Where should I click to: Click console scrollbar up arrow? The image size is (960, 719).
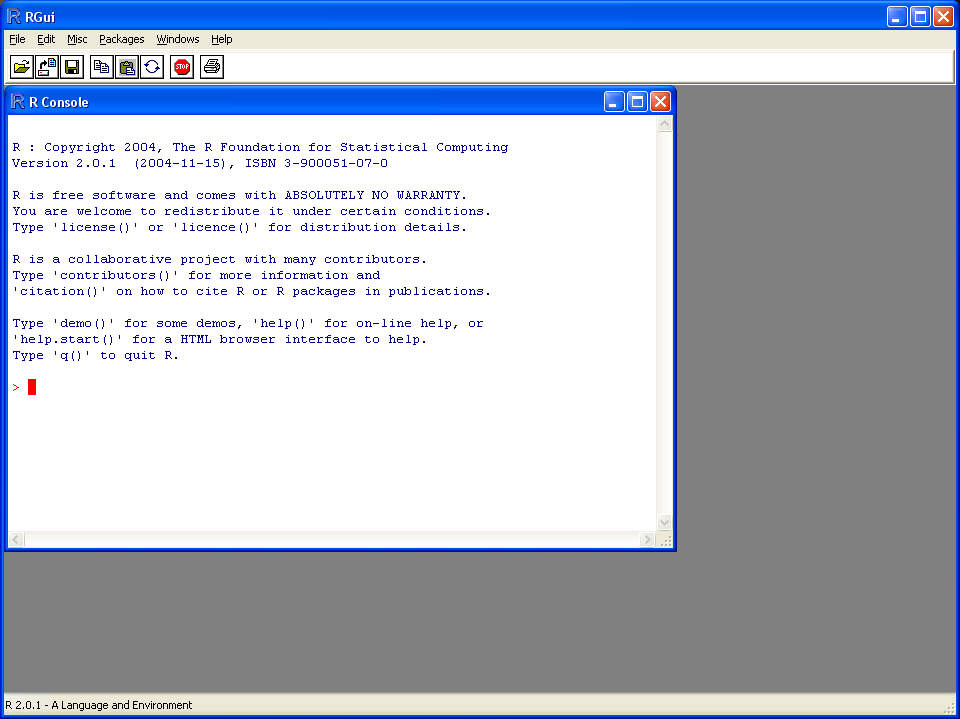coord(664,124)
